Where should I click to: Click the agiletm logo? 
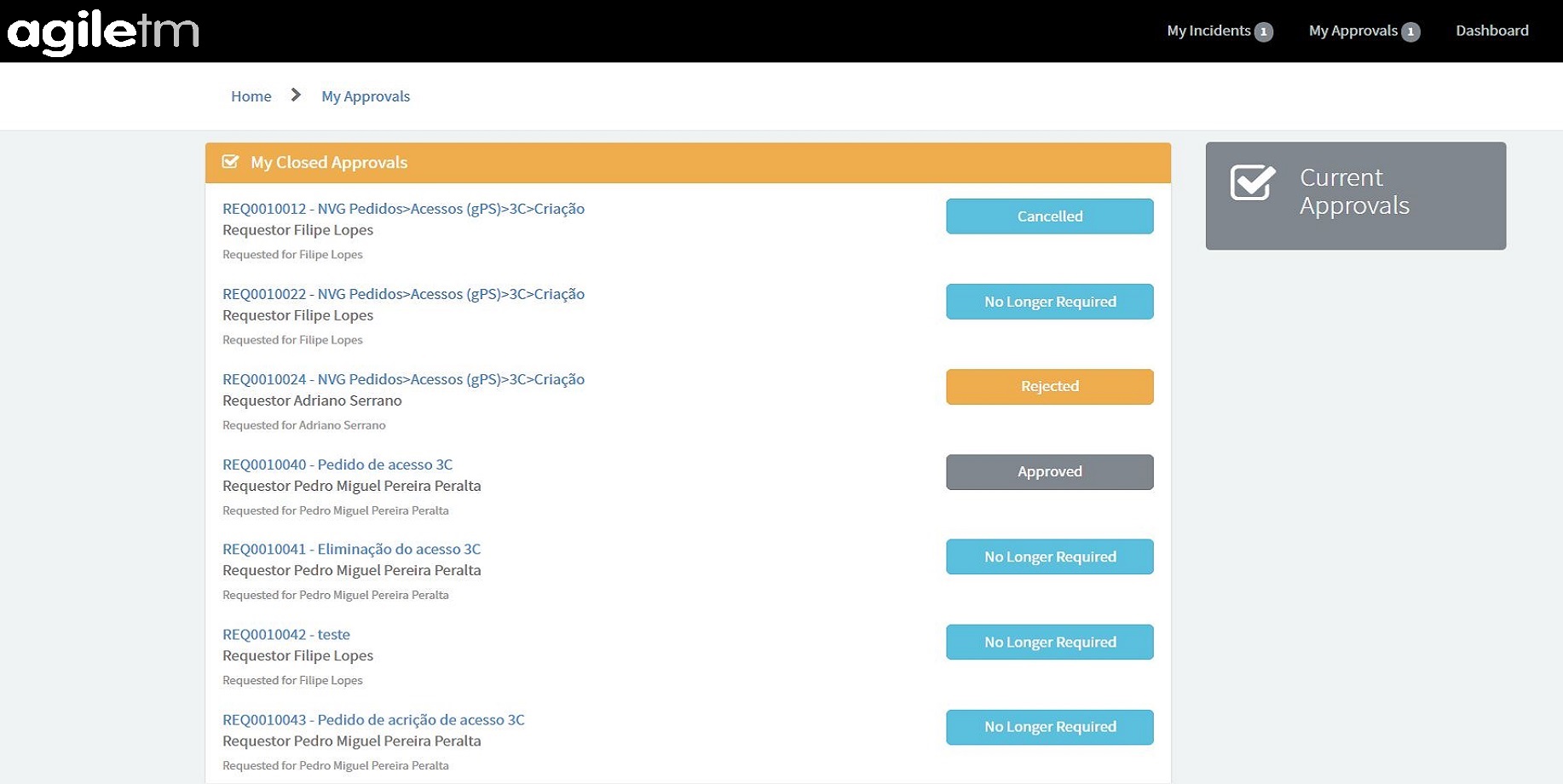[x=103, y=32]
